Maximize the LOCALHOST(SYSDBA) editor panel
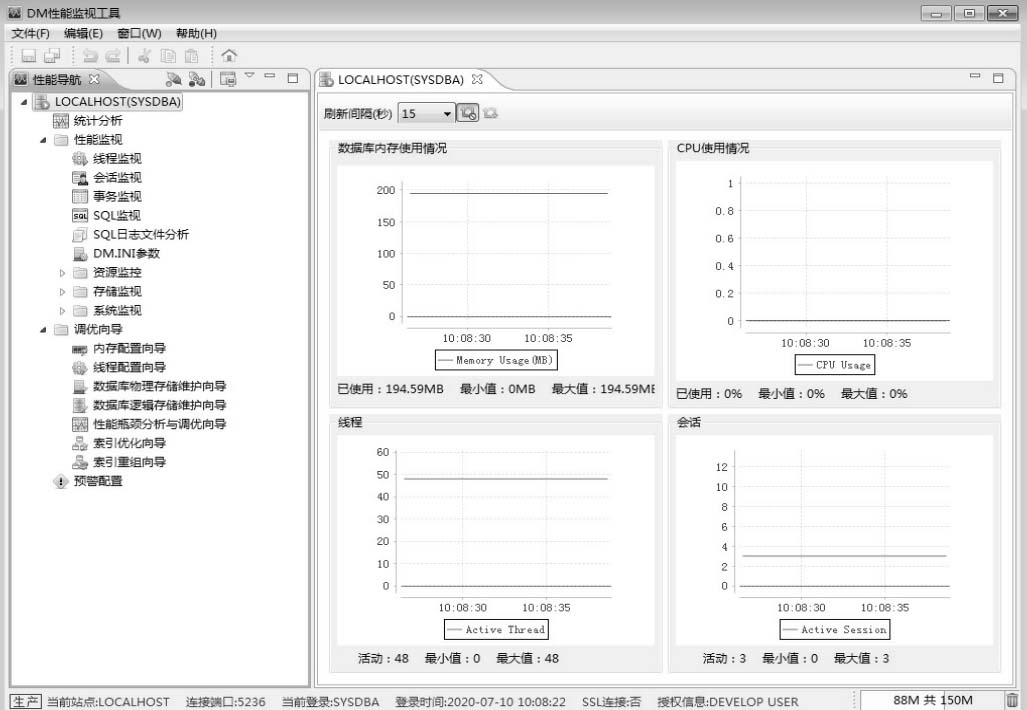Screen dimensions: 1027x710 (x=997, y=78)
